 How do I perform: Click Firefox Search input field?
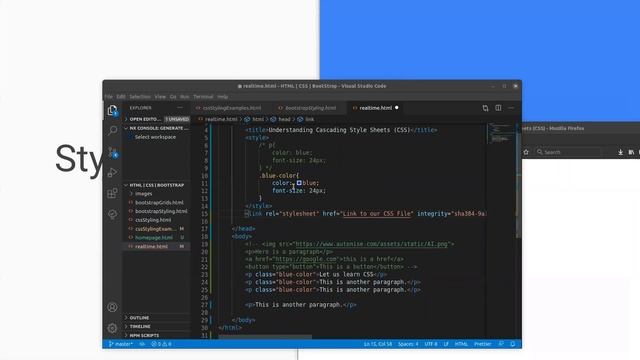coord(567,152)
